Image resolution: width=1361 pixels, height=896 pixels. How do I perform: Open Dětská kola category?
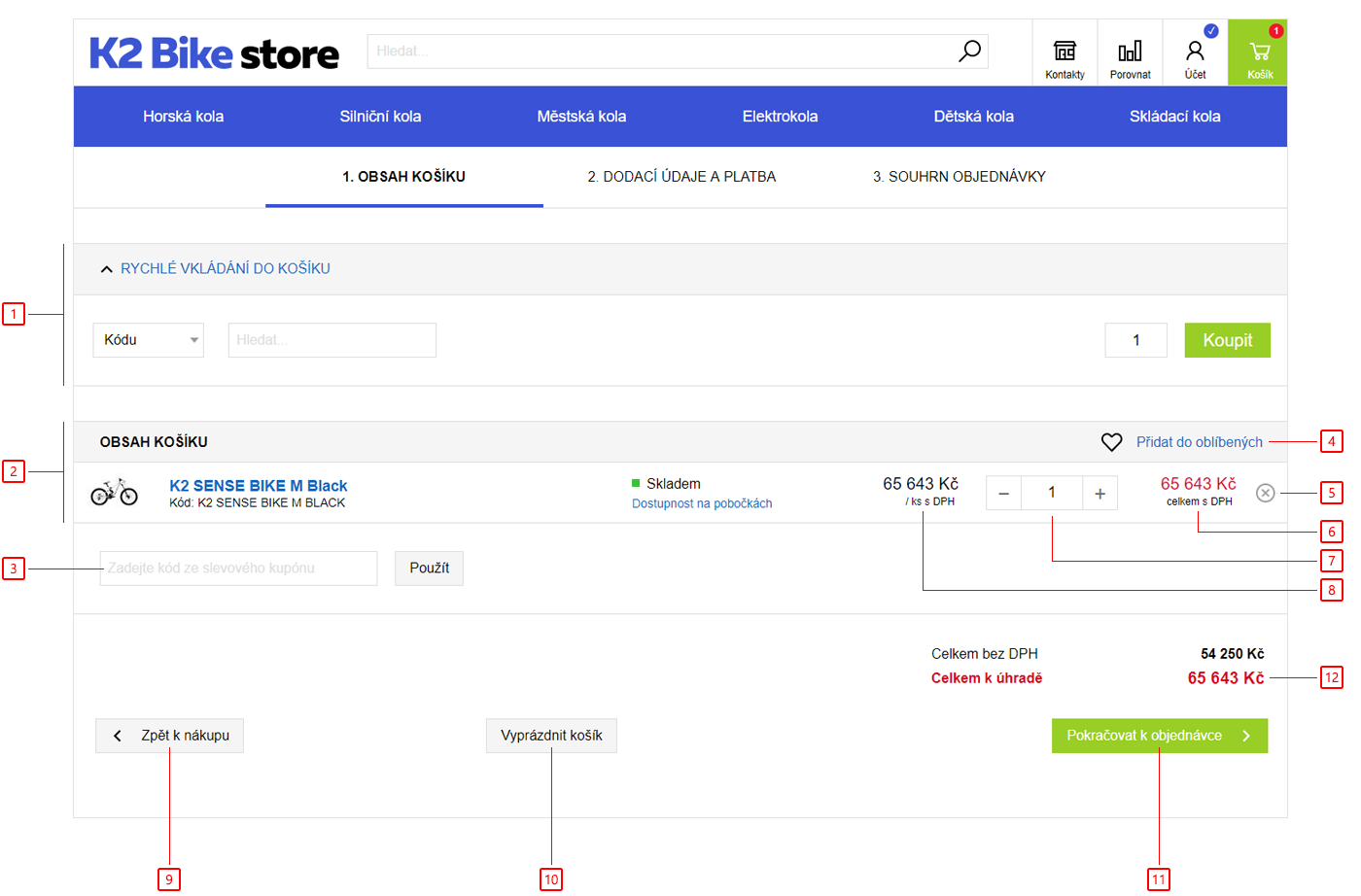coord(973,117)
